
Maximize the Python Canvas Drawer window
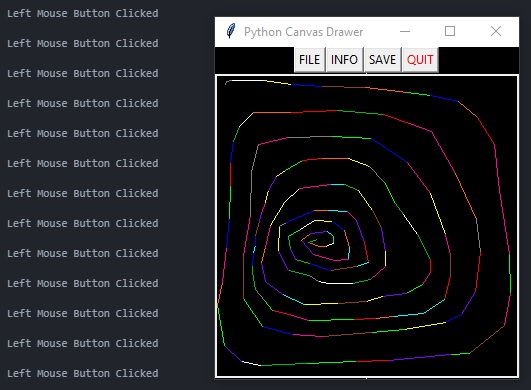pyautogui.click(x=450, y=31)
